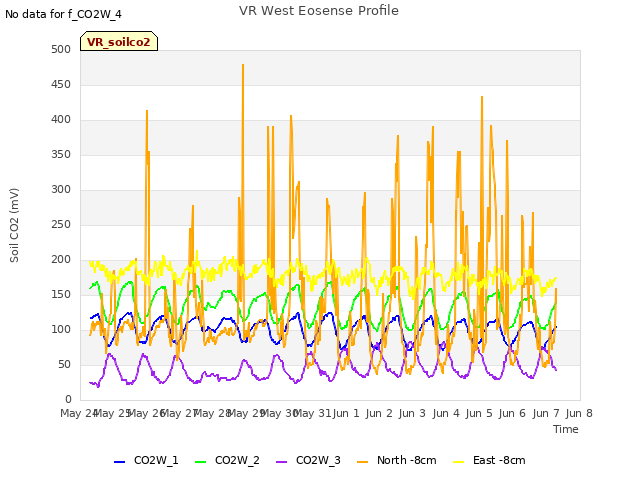Click the 100 y-axis tick label
640x480 pixels.
(61, 329)
